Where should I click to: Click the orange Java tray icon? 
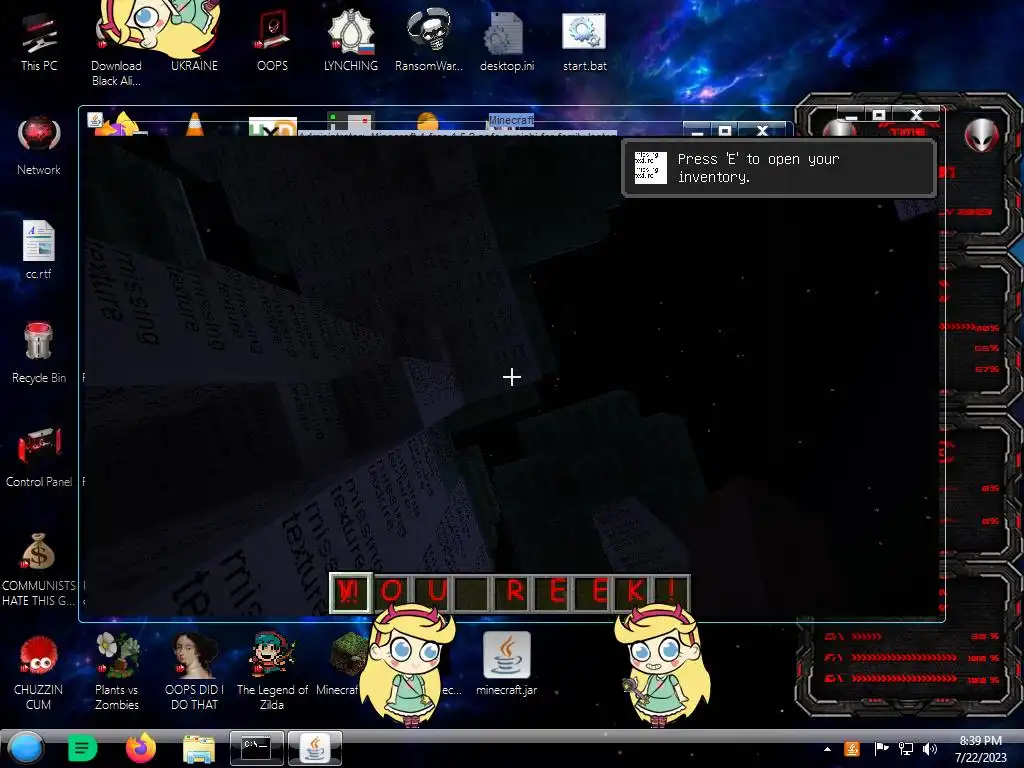pyautogui.click(x=852, y=749)
